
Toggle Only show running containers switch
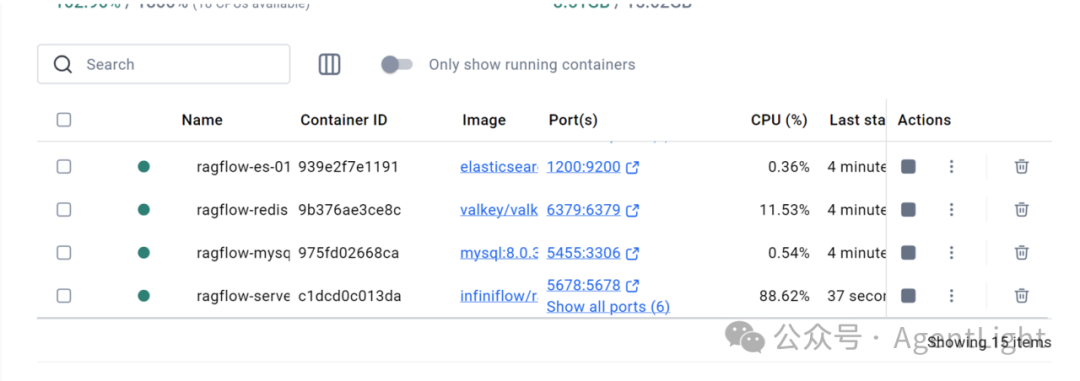[397, 65]
